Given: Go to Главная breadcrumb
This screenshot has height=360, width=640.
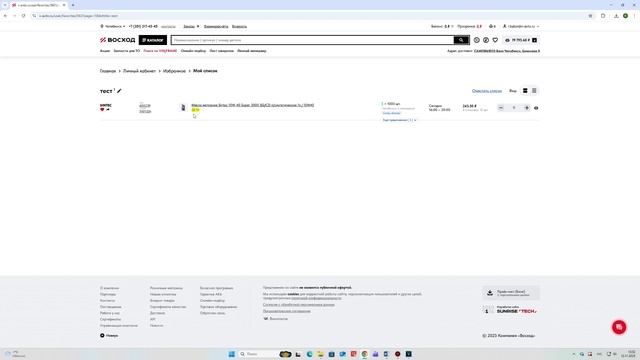Looking at the screenshot, I should pos(108,71).
